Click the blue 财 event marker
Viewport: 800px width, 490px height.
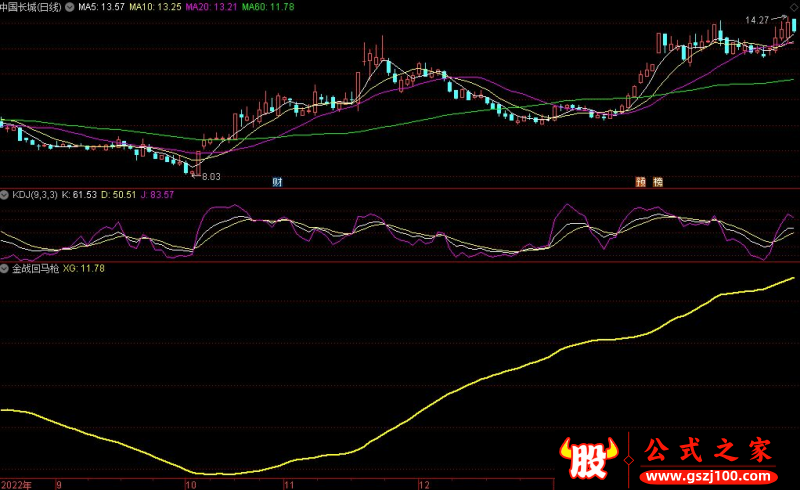tap(277, 182)
